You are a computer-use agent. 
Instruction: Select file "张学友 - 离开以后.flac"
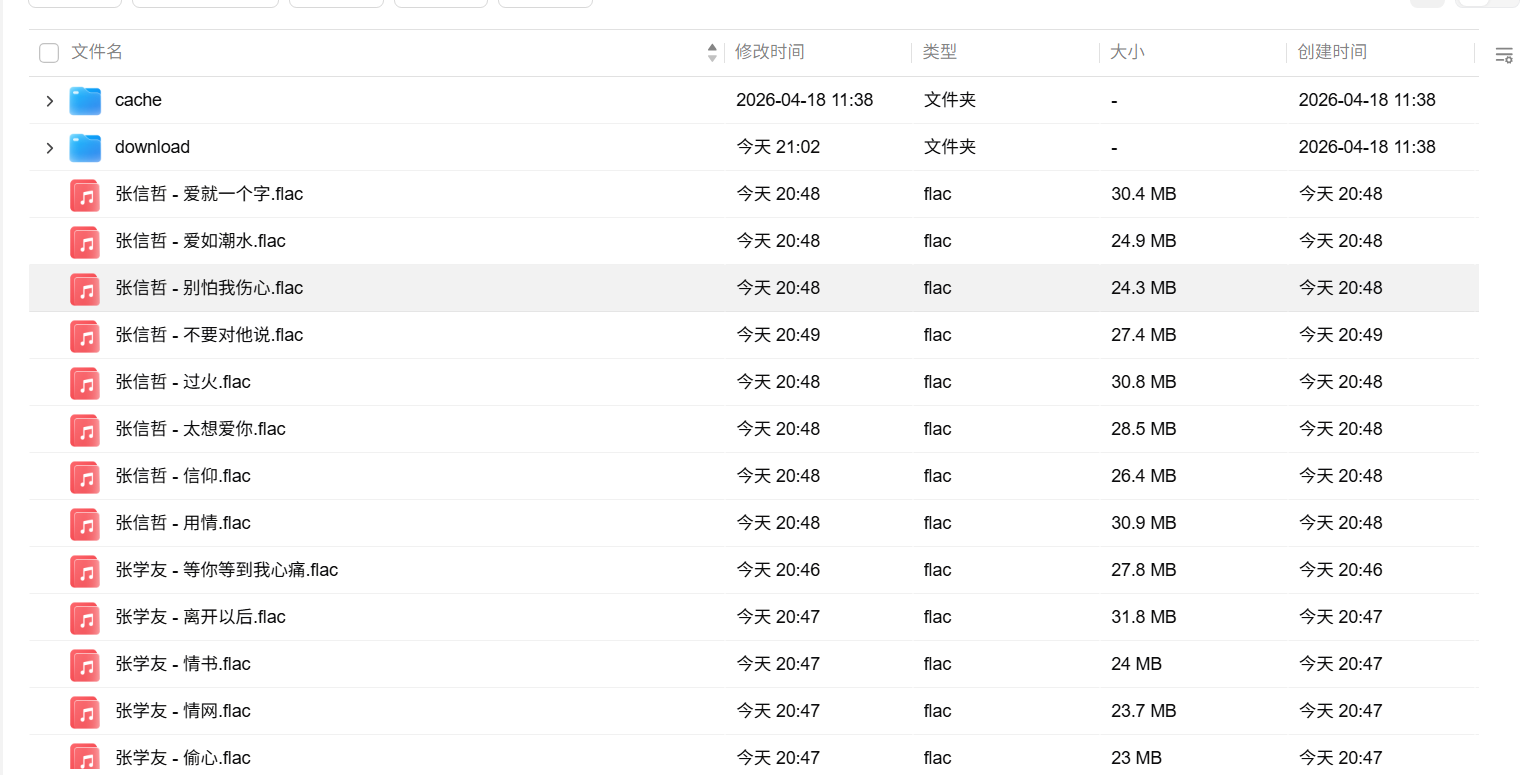click(201, 617)
